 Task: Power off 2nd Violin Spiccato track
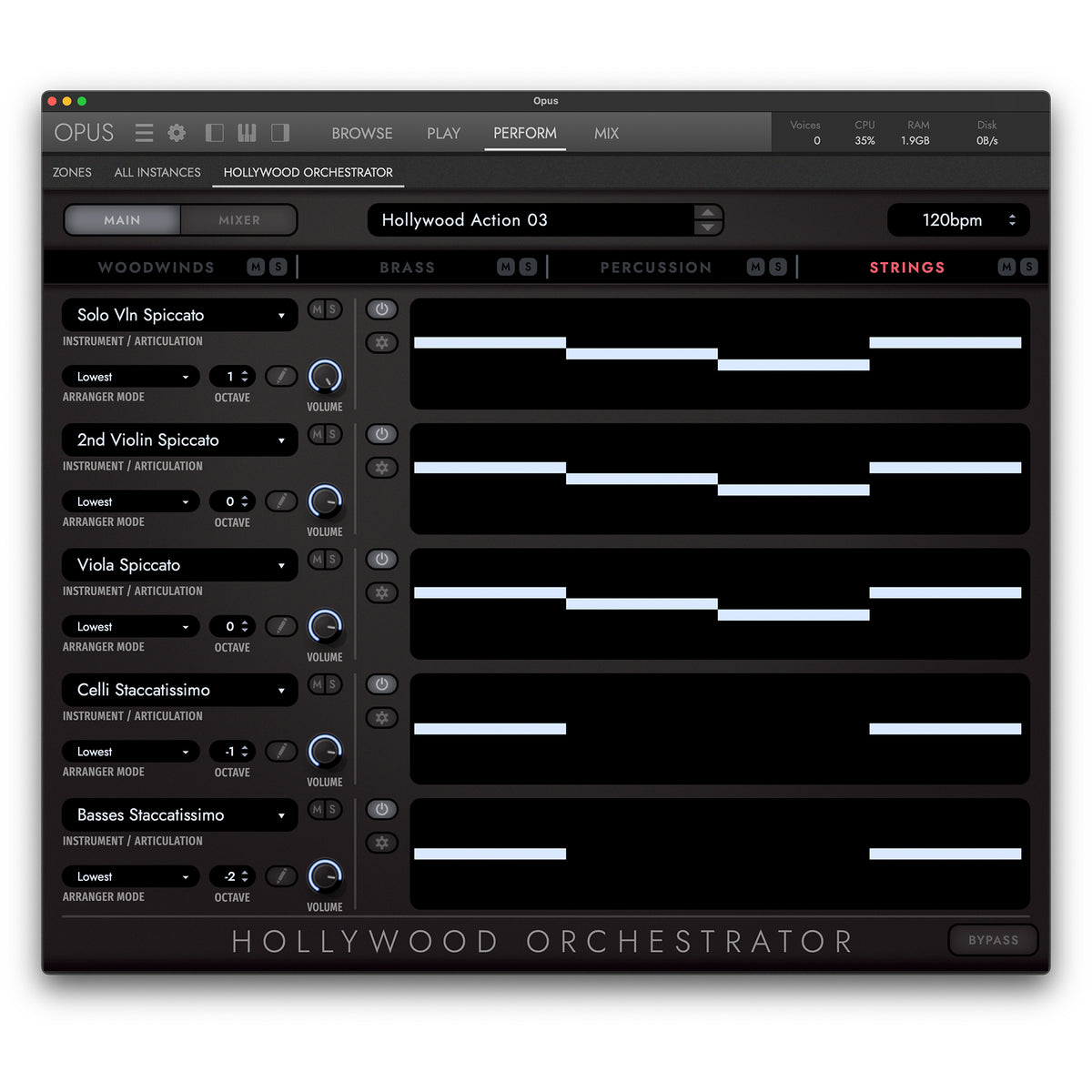(382, 434)
